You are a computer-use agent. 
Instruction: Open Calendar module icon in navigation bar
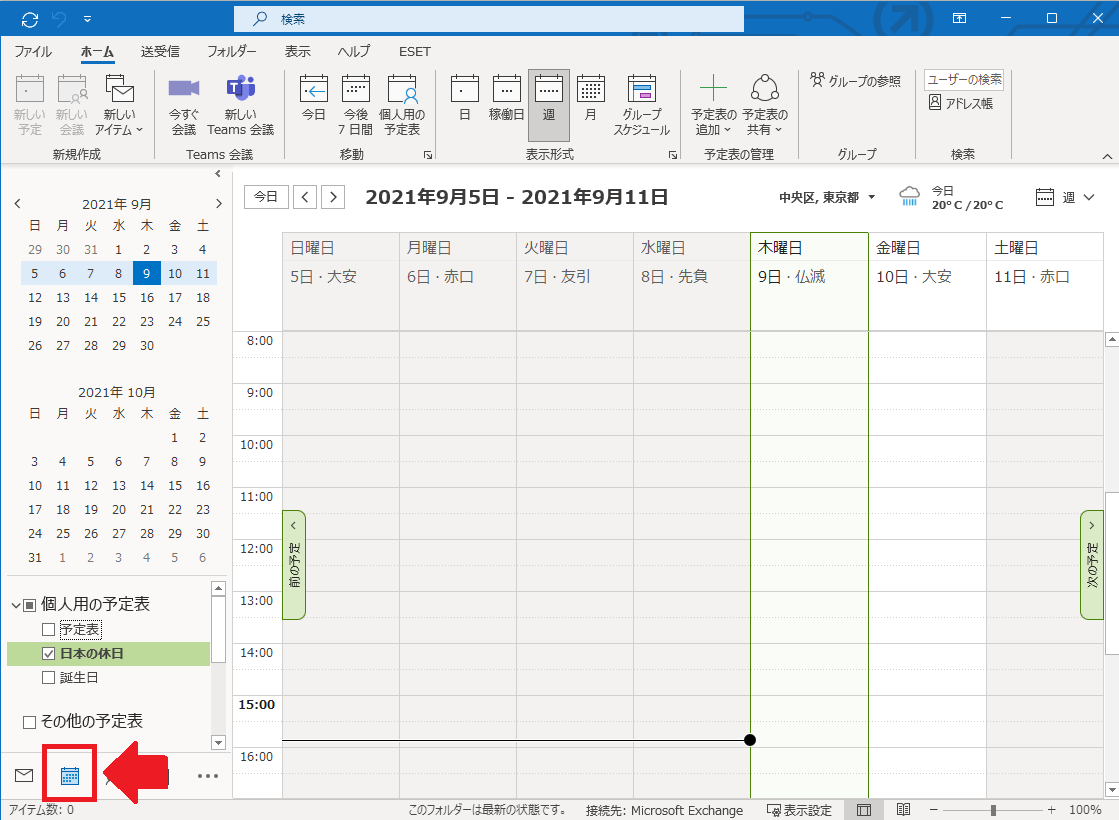pyautogui.click(x=69, y=775)
